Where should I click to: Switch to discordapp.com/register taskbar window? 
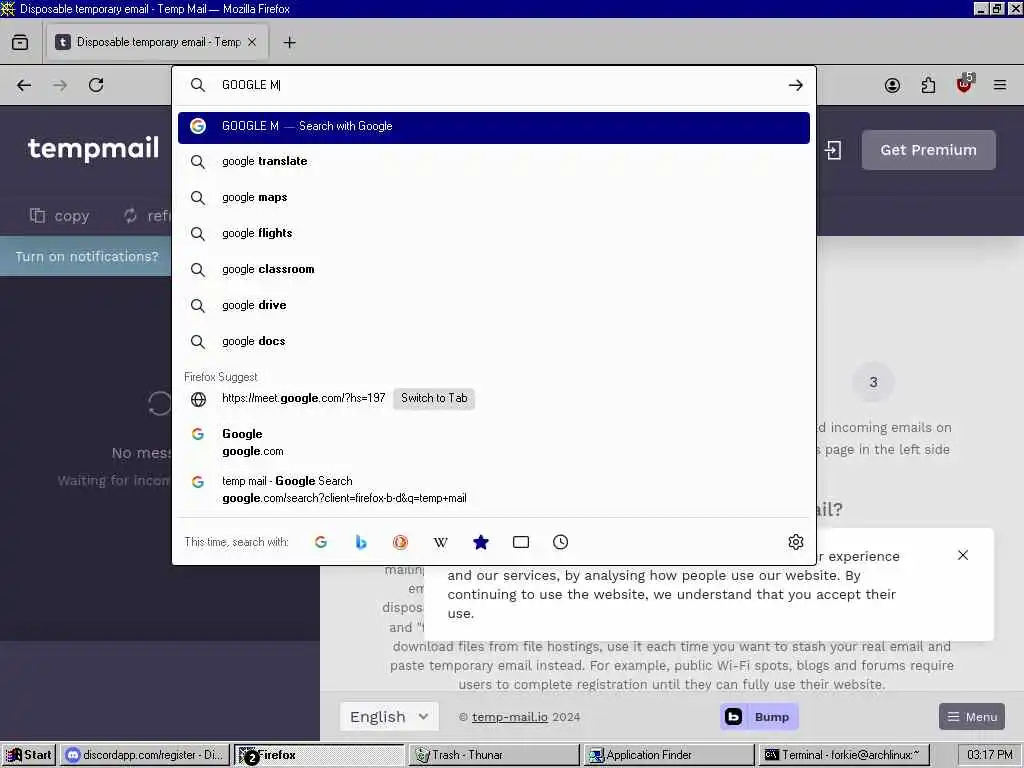click(x=146, y=755)
